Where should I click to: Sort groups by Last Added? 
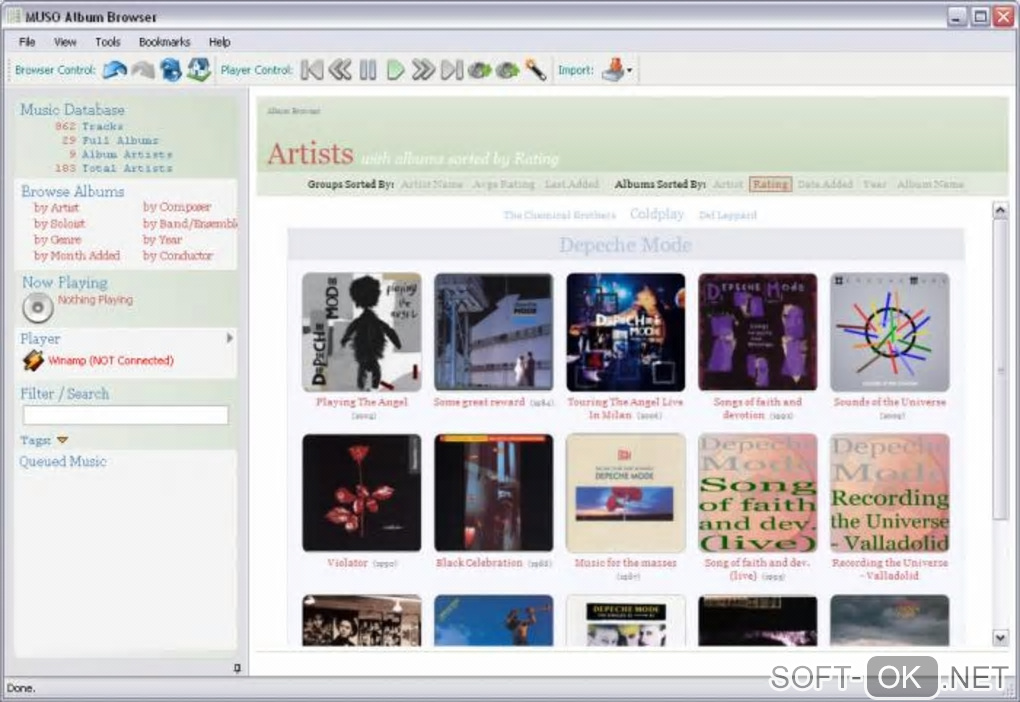pos(572,184)
